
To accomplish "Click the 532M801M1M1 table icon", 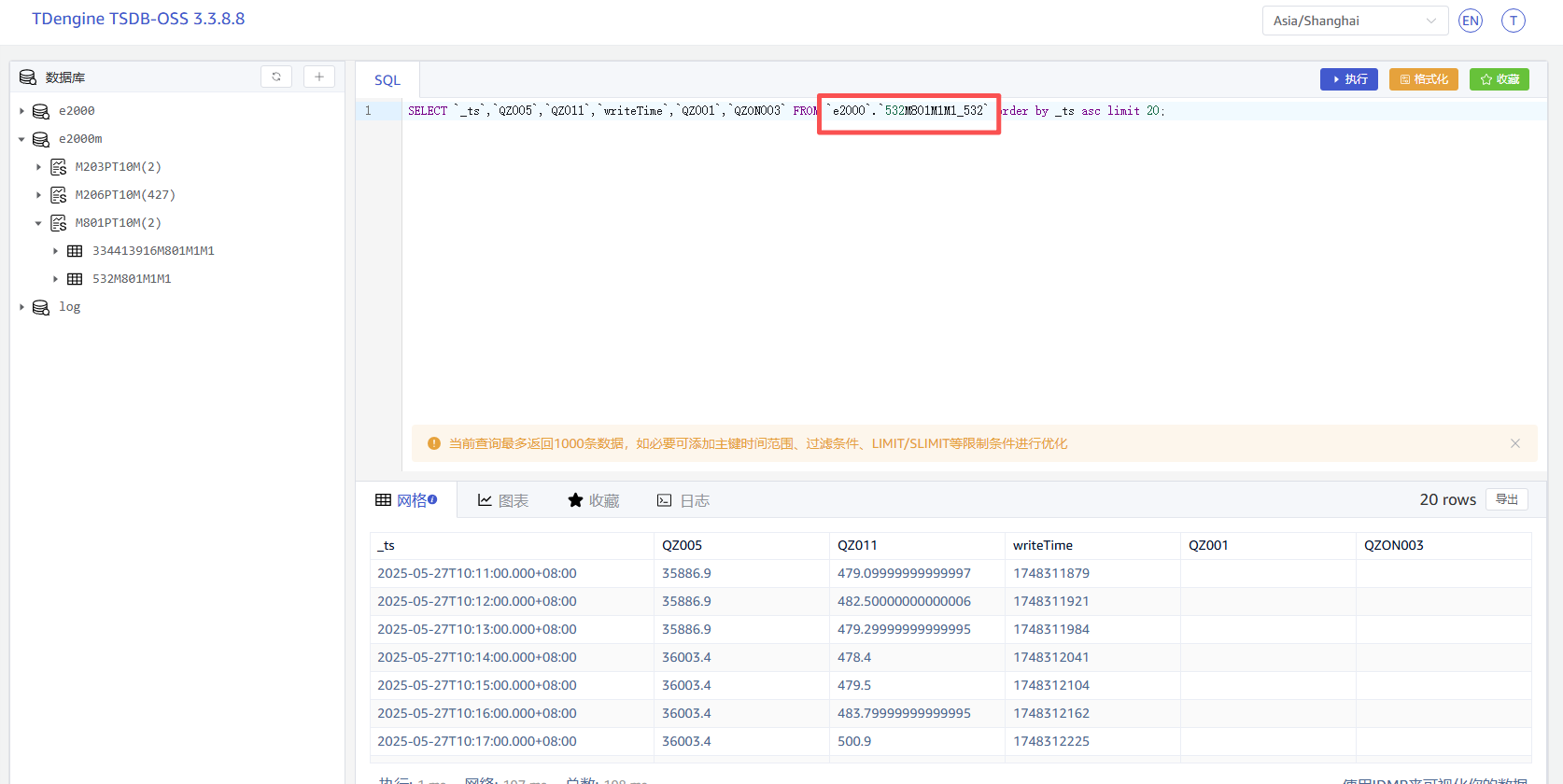I will point(75,279).
